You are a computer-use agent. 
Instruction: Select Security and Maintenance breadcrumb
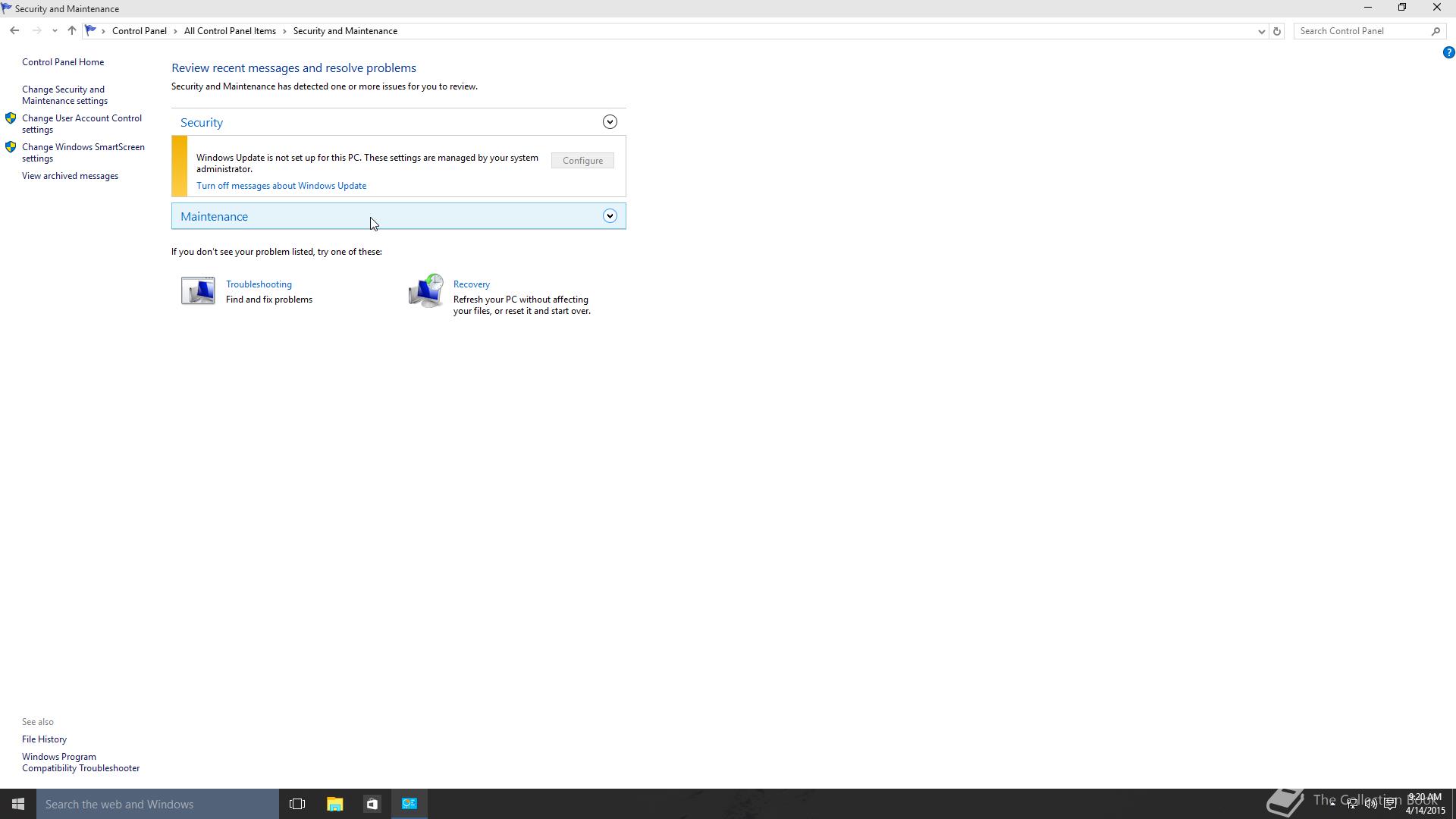tap(345, 31)
